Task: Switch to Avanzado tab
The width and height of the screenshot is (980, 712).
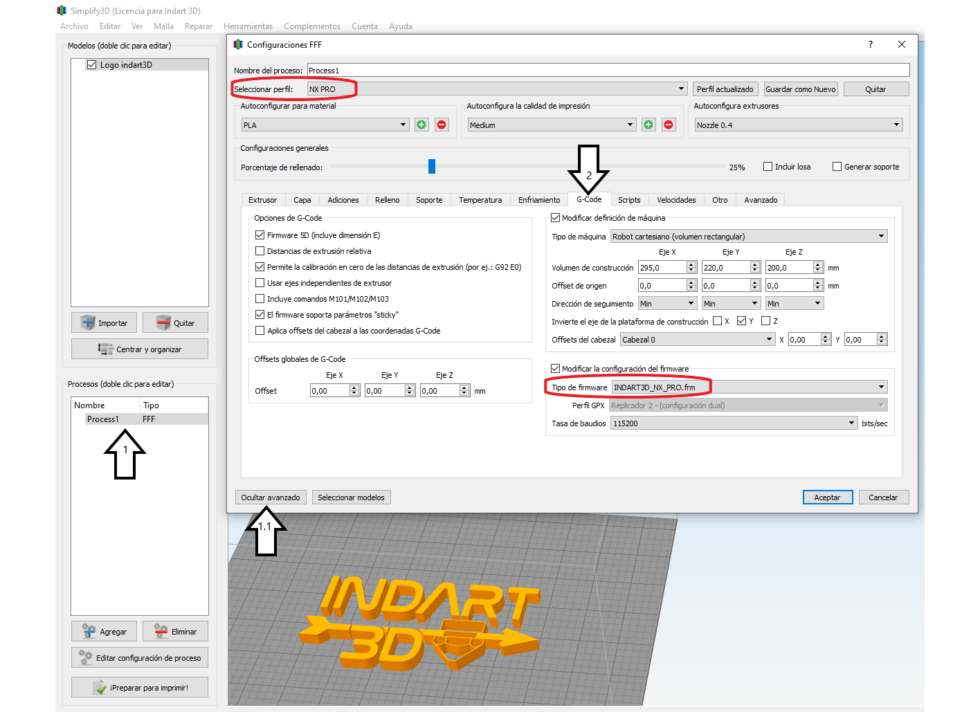Action: pos(761,200)
